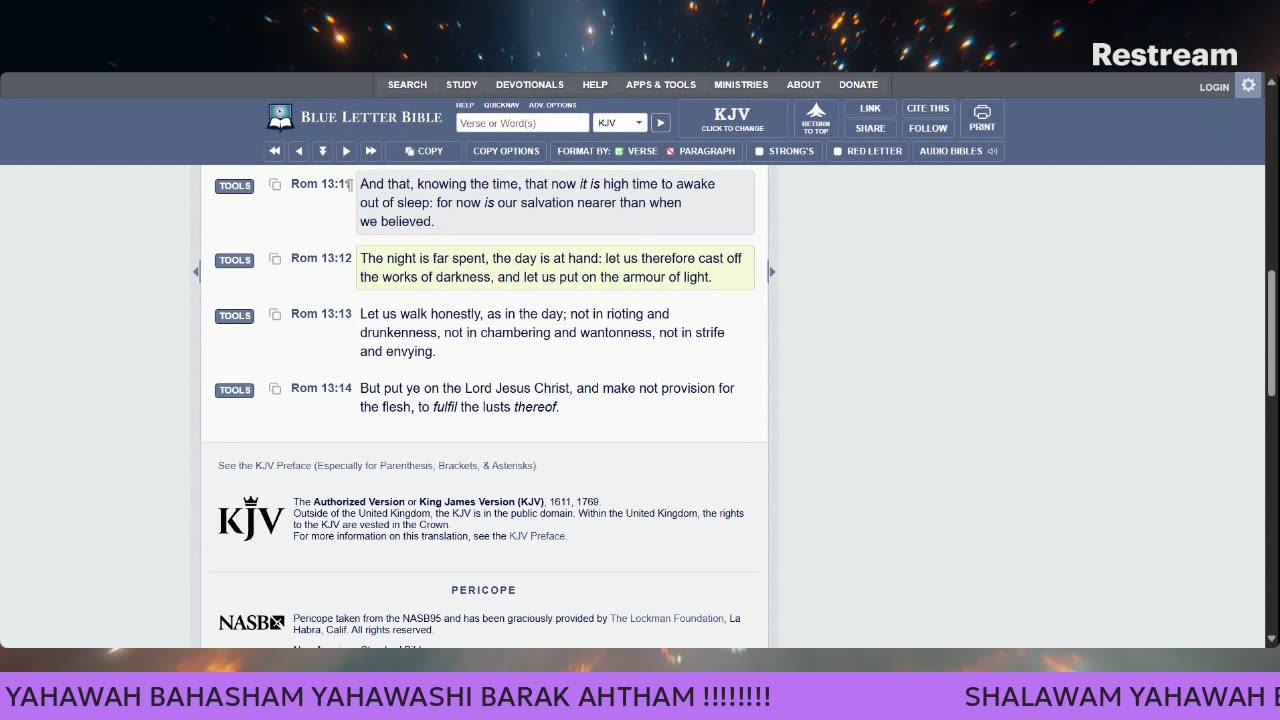This screenshot has height=720, width=1280.
Task: Open the Devotionals menu
Action: [x=530, y=85]
